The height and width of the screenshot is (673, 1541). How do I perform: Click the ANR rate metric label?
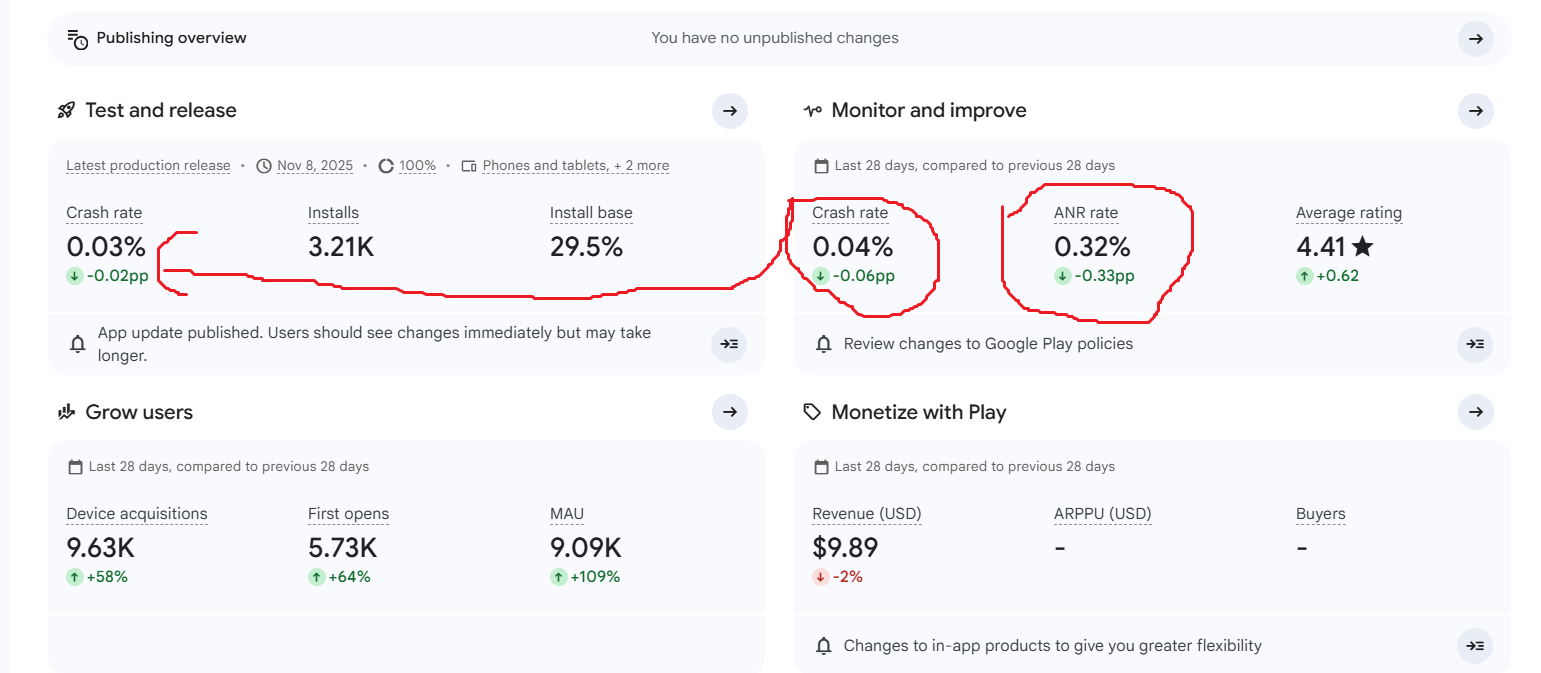tap(1086, 213)
